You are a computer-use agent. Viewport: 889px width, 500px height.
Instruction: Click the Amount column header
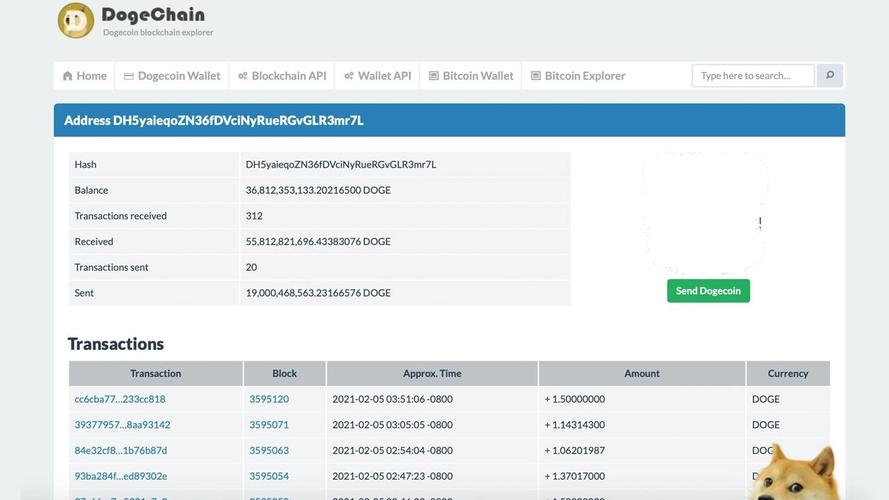pyautogui.click(x=642, y=374)
